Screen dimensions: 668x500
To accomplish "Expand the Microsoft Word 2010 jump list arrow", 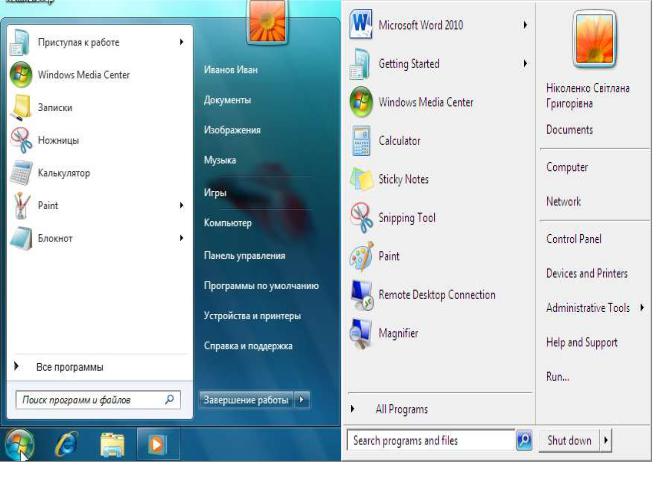I will (x=525, y=25).
